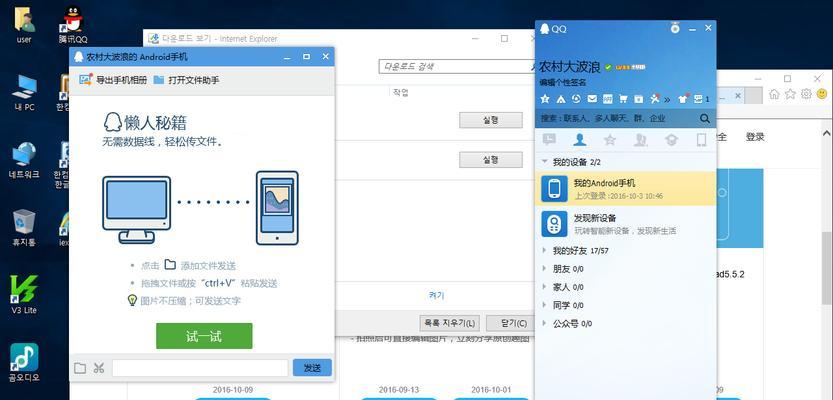
Task: Open the user folder on desktop
Action: (24, 24)
